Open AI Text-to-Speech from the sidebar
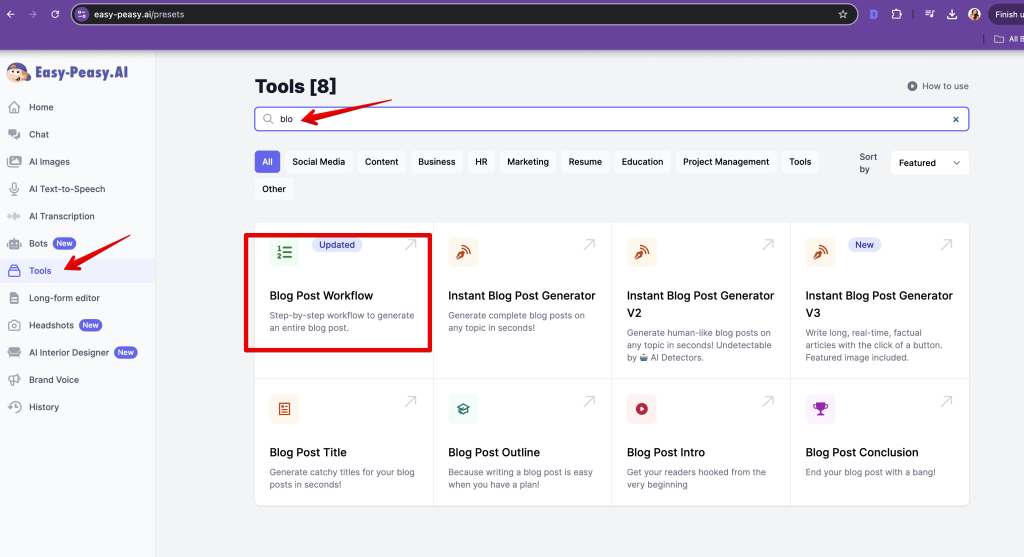Screen dimensions: 1024x557 tap(66, 189)
